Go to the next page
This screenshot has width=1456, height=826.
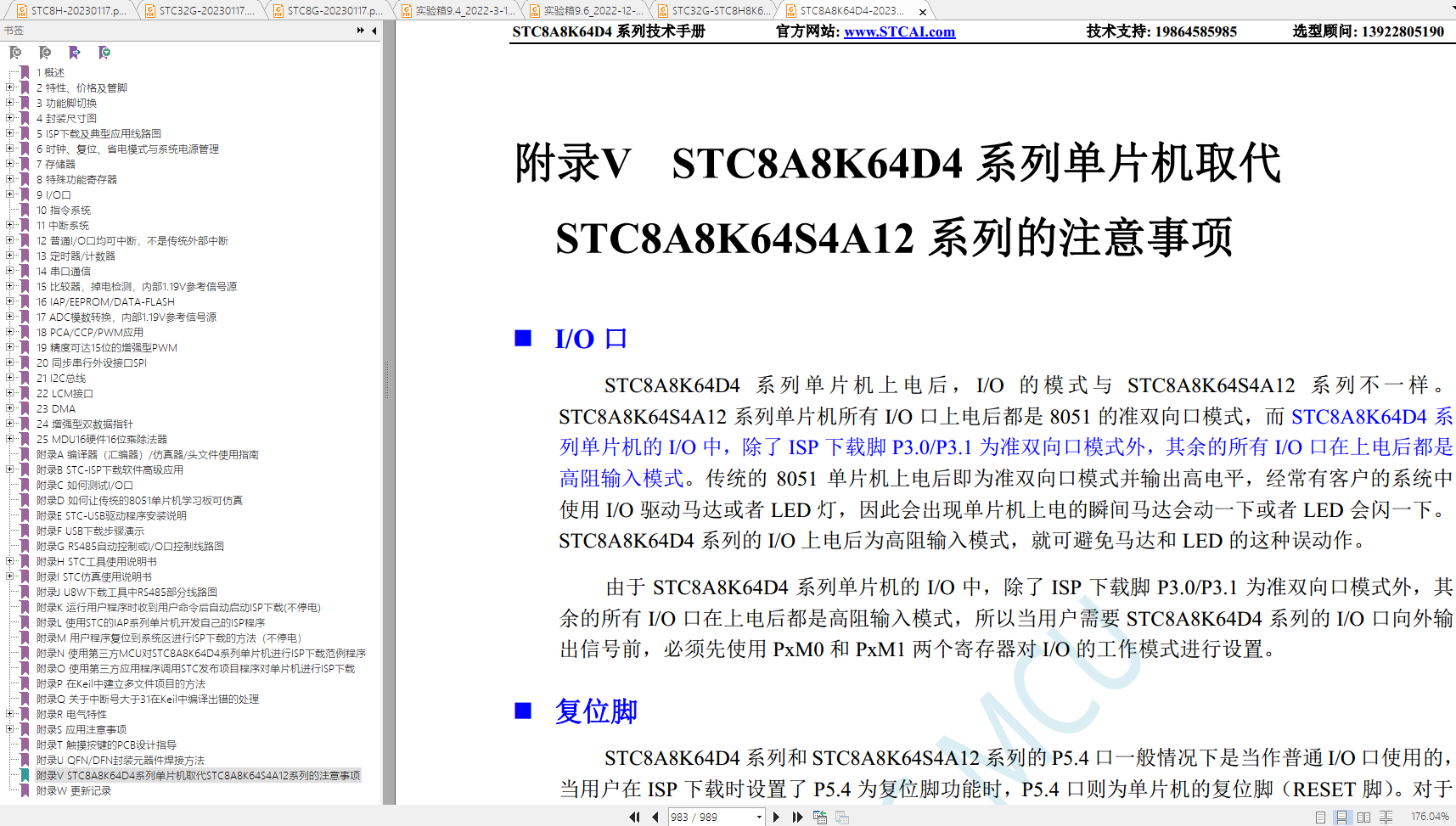pyautogui.click(x=776, y=817)
